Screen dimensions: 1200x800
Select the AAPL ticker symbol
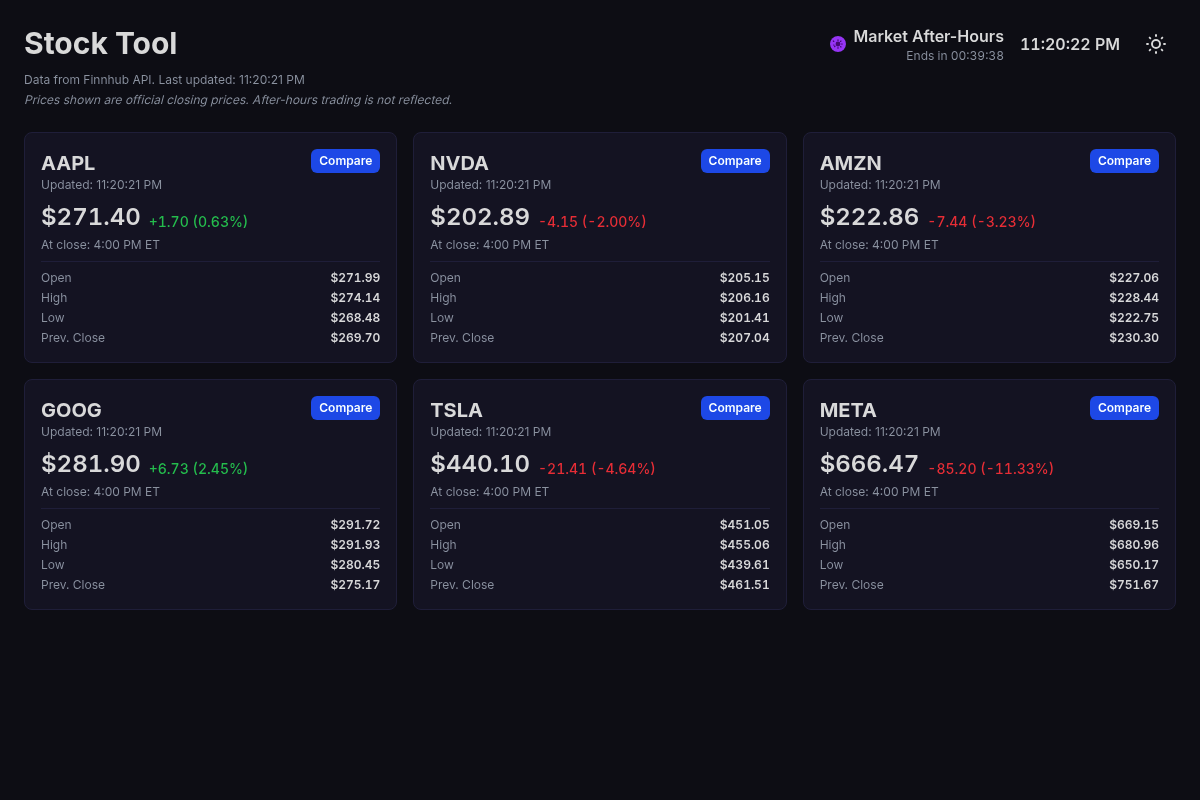pyautogui.click(x=68, y=163)
